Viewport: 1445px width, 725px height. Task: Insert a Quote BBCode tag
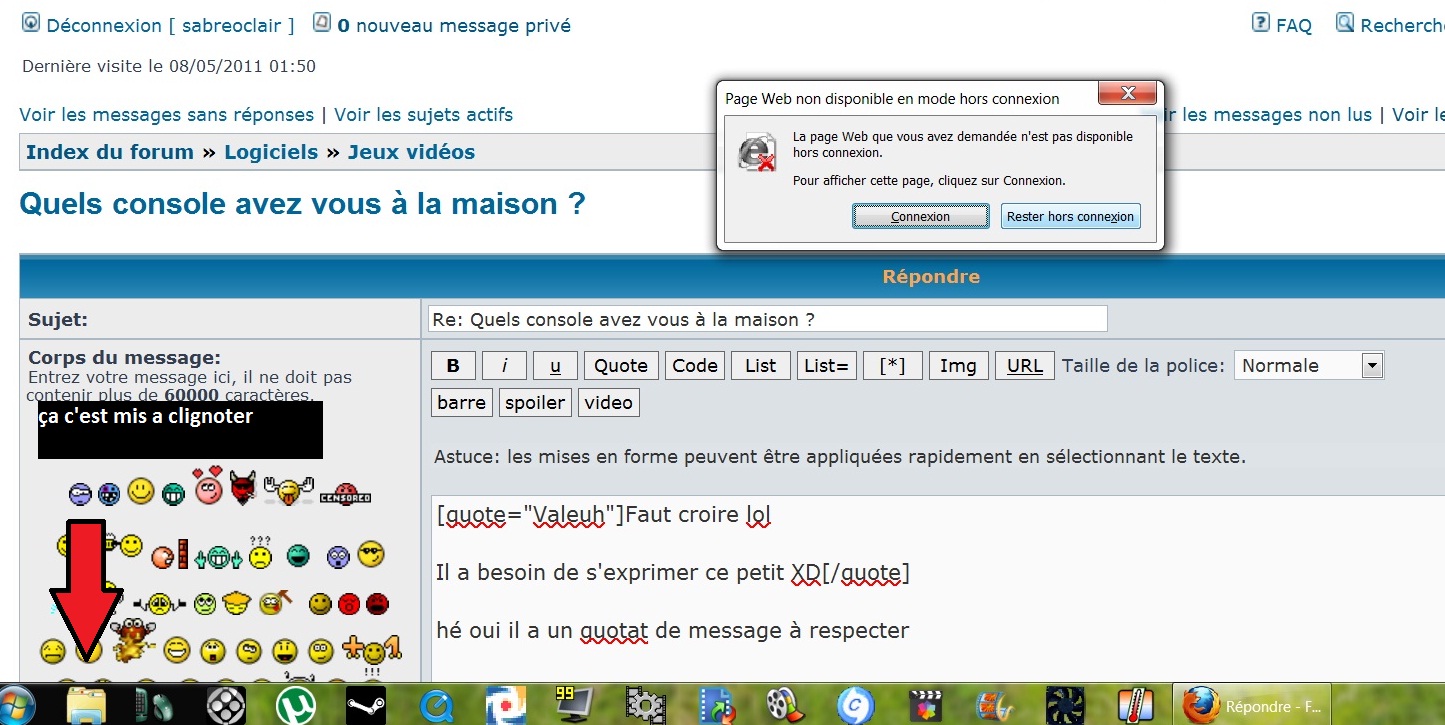click(x=621, y=366)
